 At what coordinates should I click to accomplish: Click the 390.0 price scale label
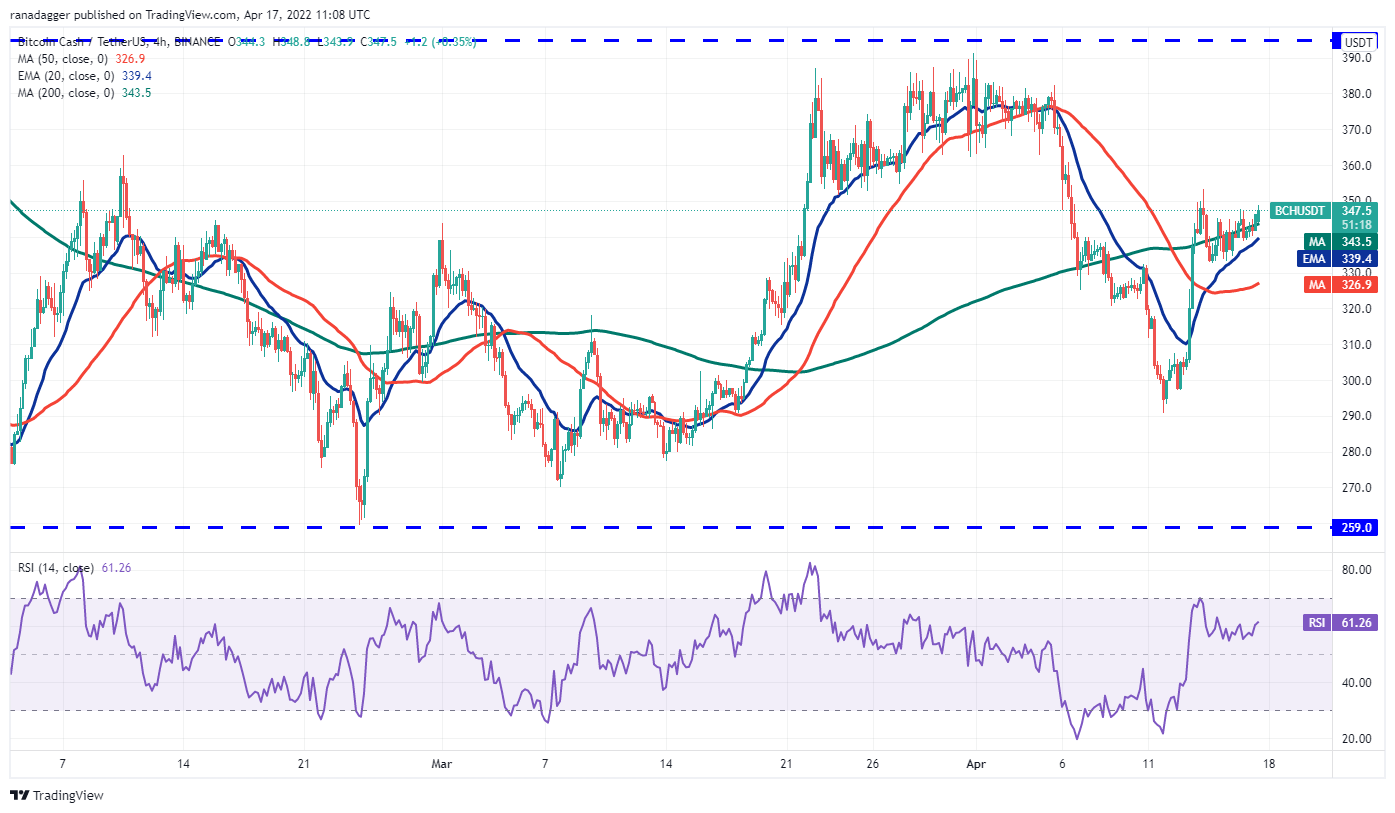[x=1356, y=58]
